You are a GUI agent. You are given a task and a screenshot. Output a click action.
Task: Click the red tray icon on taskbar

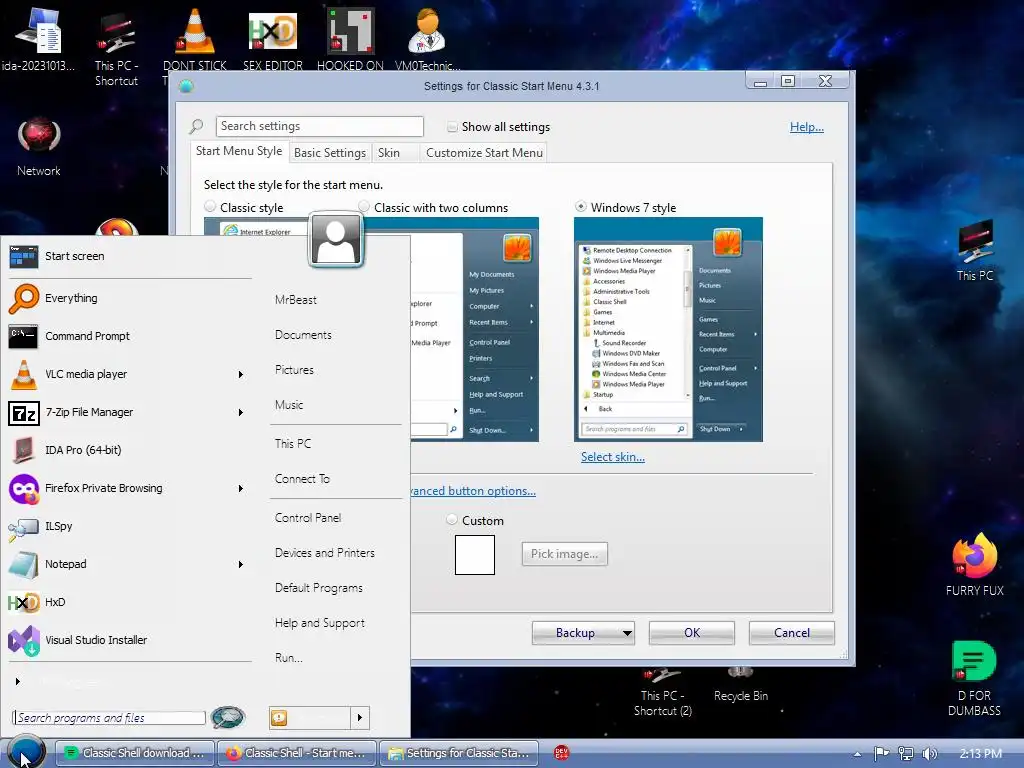[x=561, y=753]
